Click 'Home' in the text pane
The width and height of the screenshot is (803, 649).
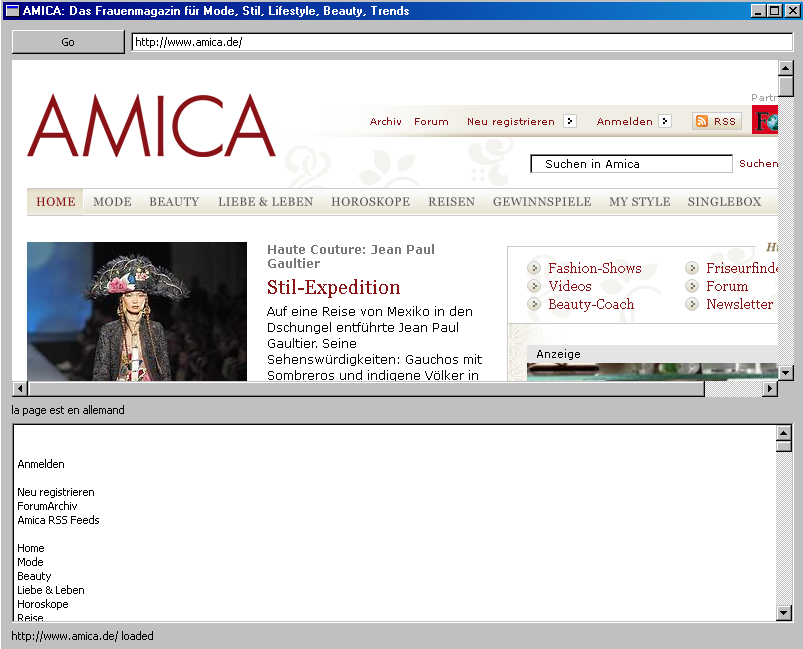(31, 548)
